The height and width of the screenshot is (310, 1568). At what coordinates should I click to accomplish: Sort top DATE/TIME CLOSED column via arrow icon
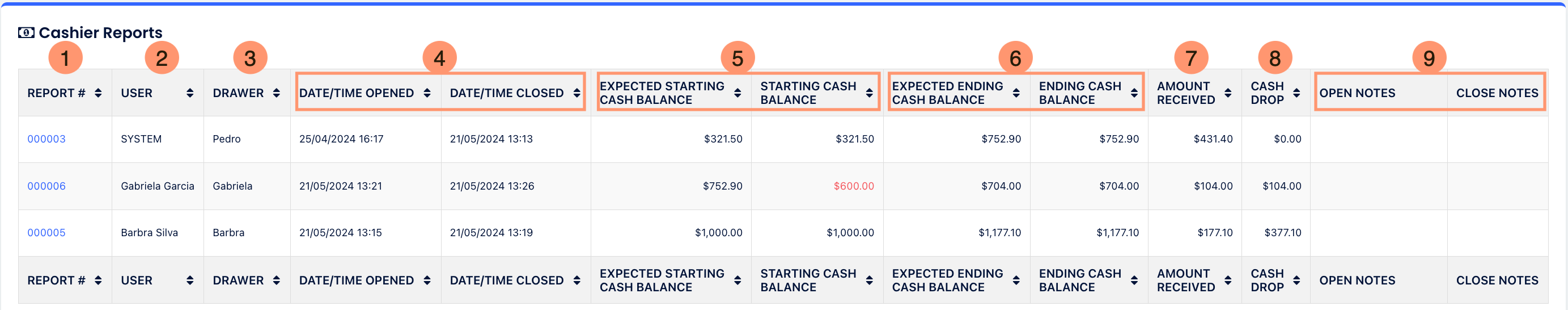click(577, 93)
